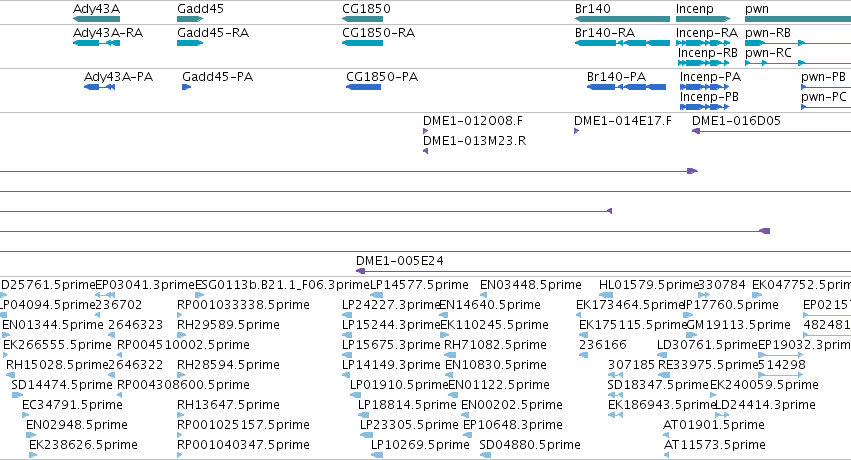
Task: Click the Gadd45-PA small arrow glyph
Action: [x=187, y=87]
